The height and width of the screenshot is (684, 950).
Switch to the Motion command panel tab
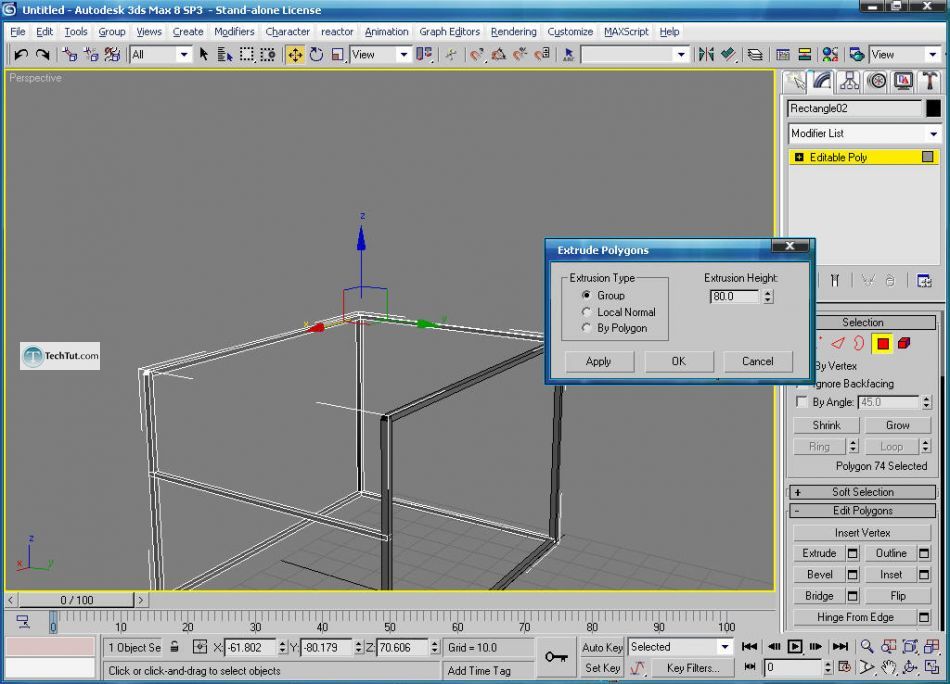tap(877, 81)
